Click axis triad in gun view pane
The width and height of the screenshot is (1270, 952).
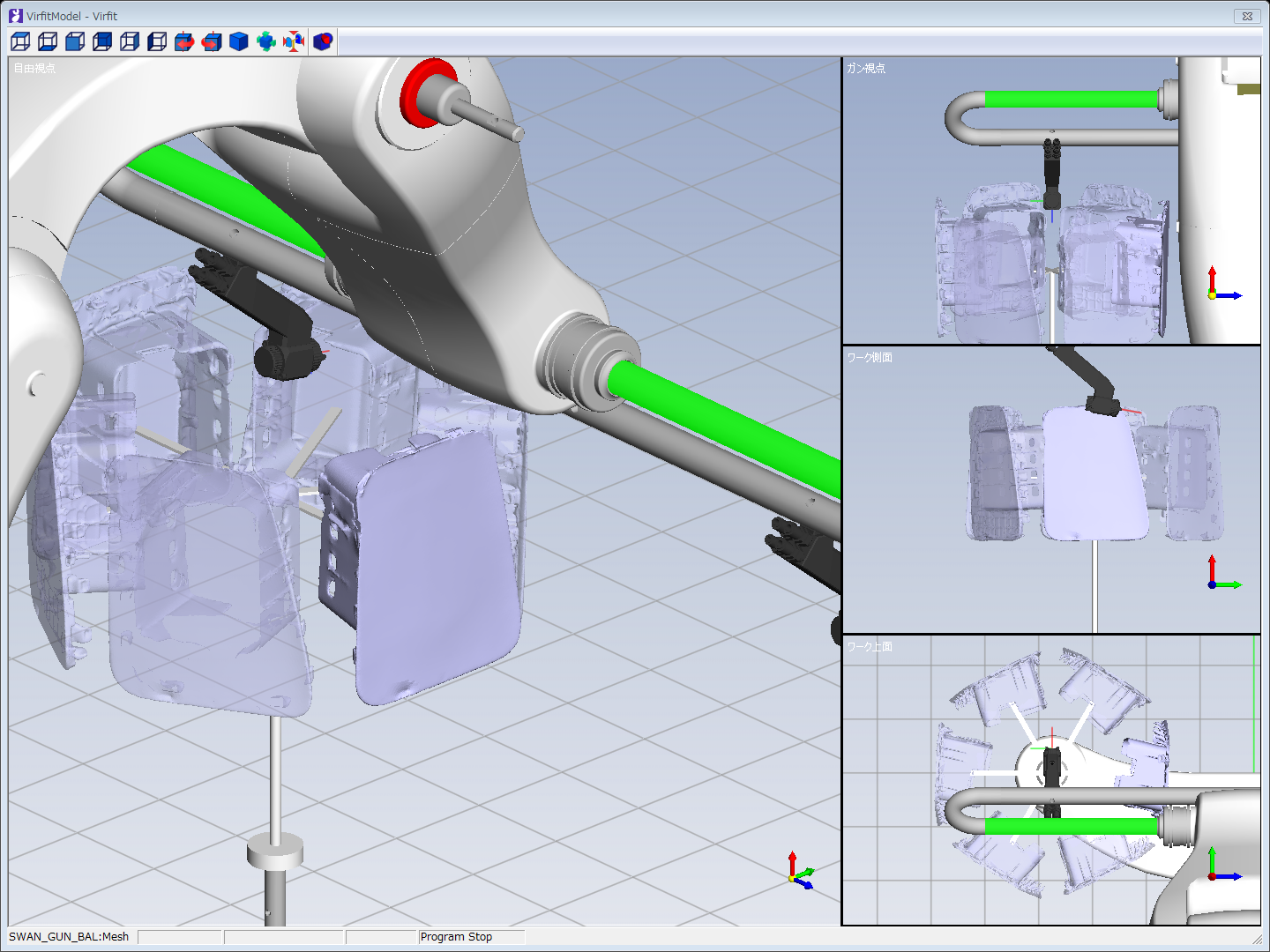tap(1223, 285)
